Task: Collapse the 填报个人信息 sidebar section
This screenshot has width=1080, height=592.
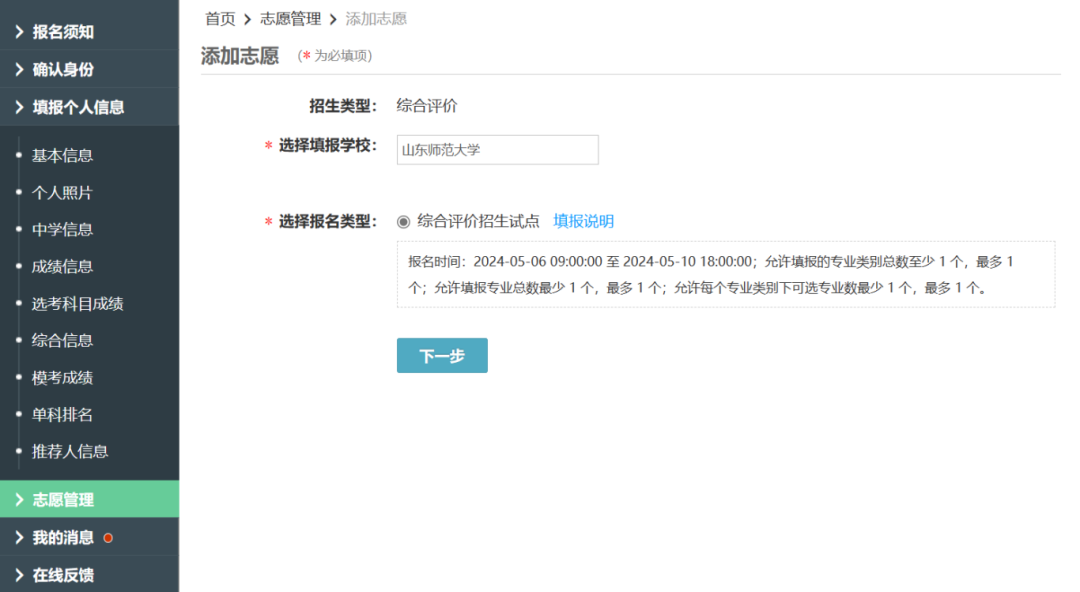Action: coord(78,107)
